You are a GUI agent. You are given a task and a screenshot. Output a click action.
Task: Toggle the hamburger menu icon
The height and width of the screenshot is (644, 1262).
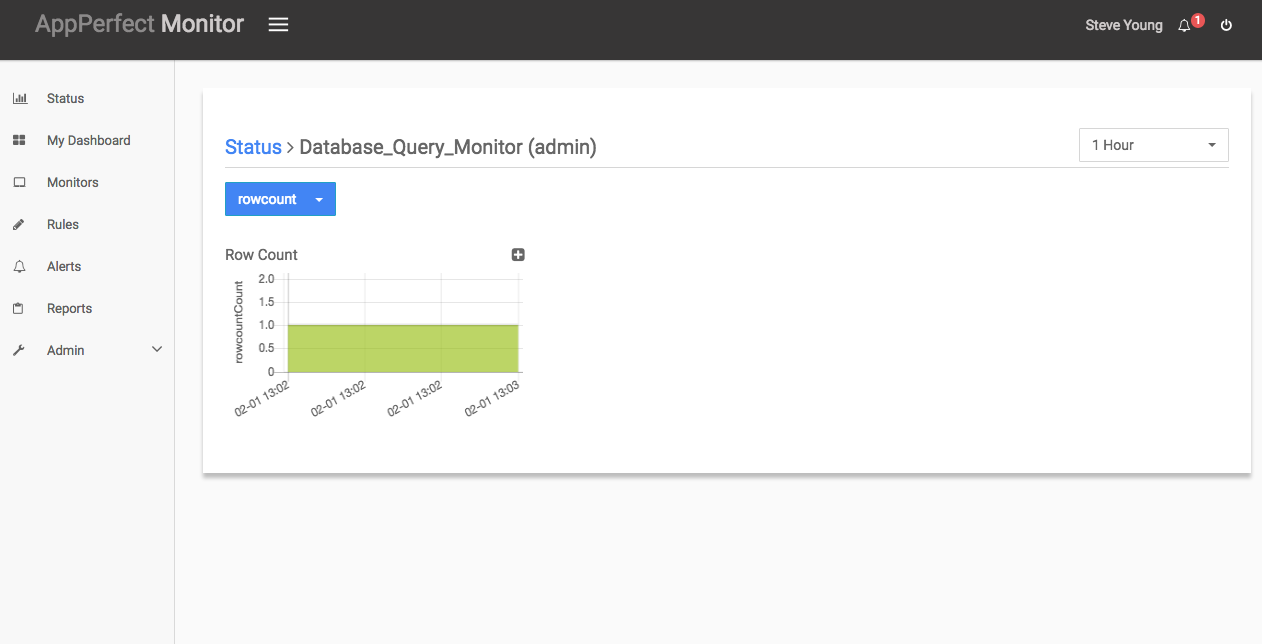pos(278,25)
